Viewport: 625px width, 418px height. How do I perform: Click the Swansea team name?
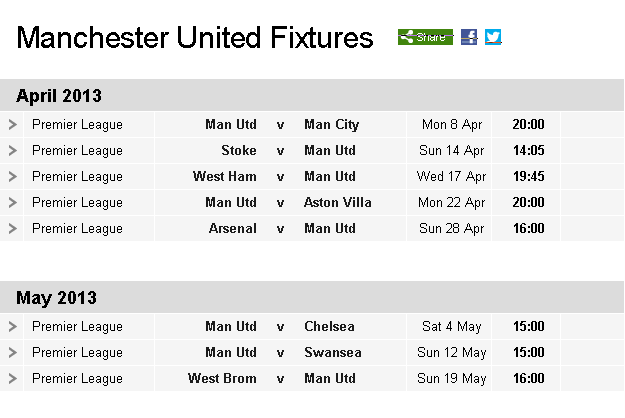(333, 352)
